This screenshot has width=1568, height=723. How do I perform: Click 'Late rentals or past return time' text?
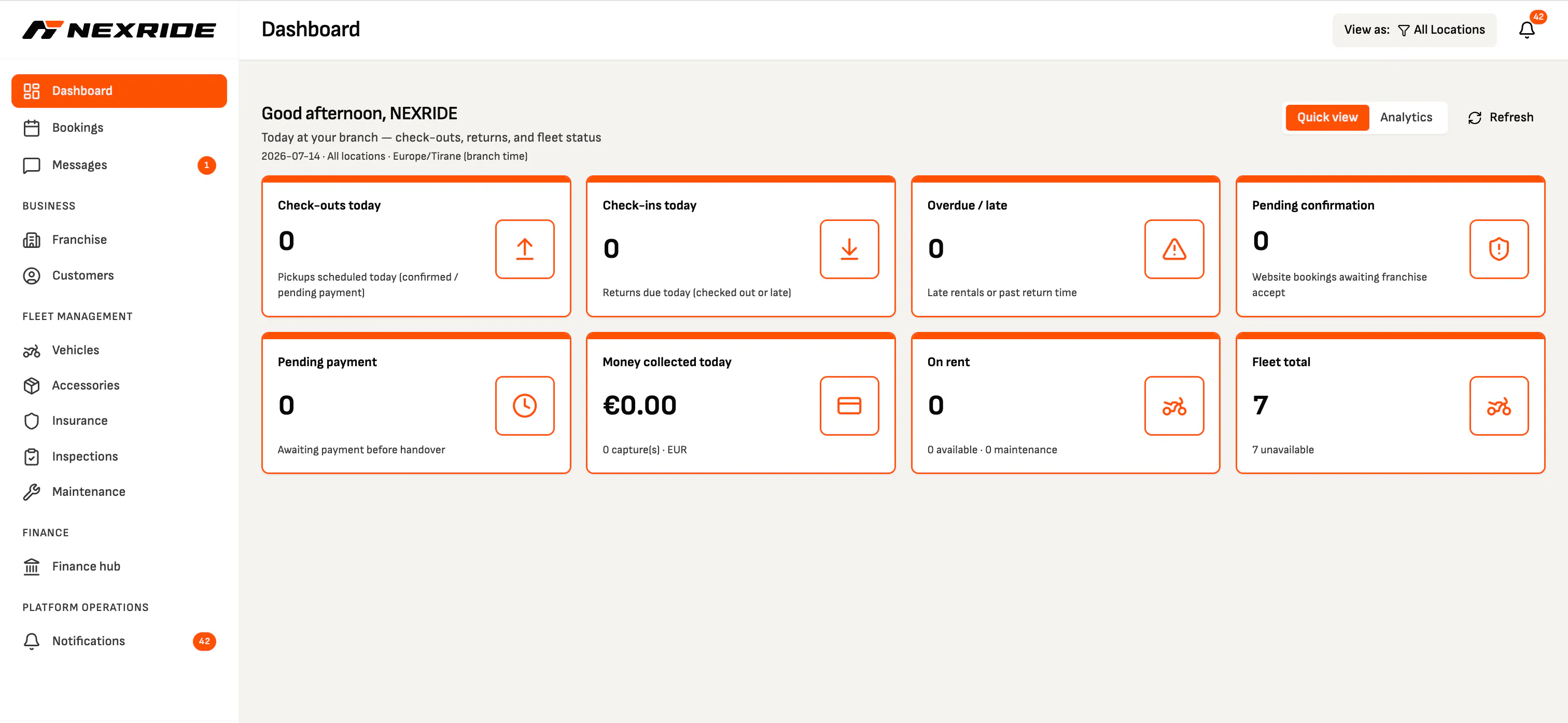[1002, 293]
